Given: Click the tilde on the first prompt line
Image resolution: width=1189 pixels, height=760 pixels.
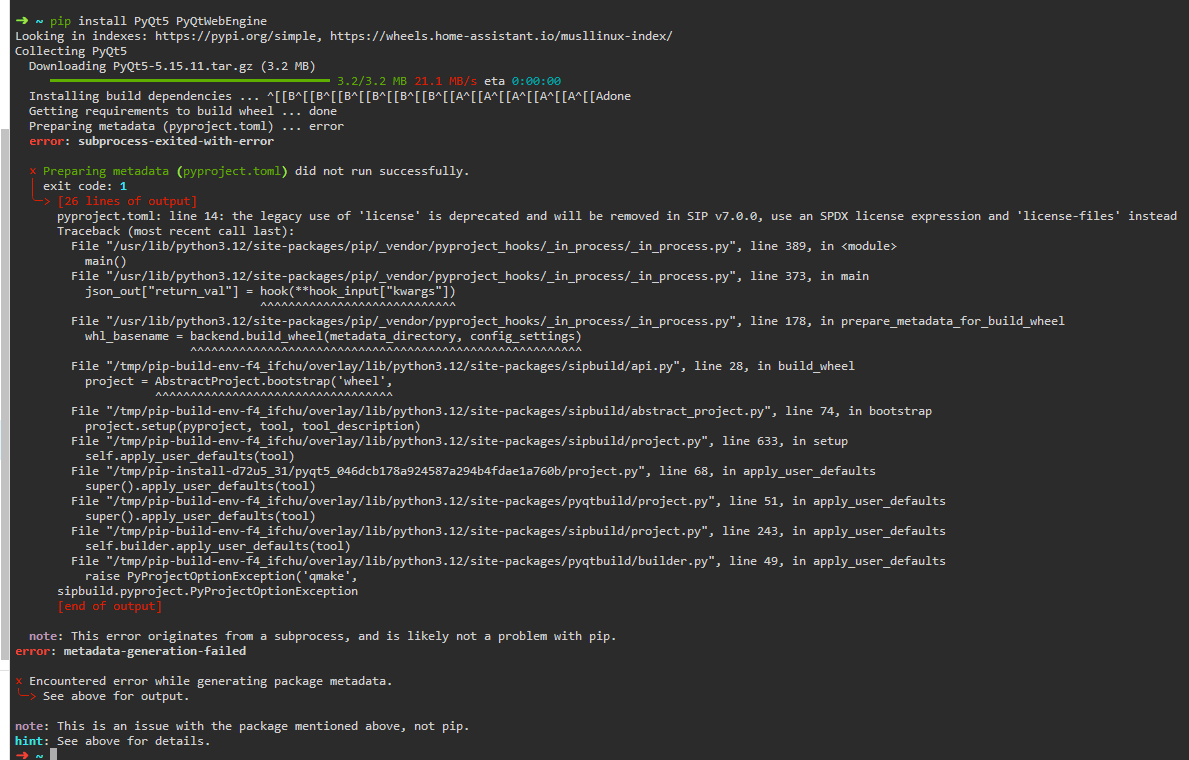Looking at the screenshot, I should 37,21.
